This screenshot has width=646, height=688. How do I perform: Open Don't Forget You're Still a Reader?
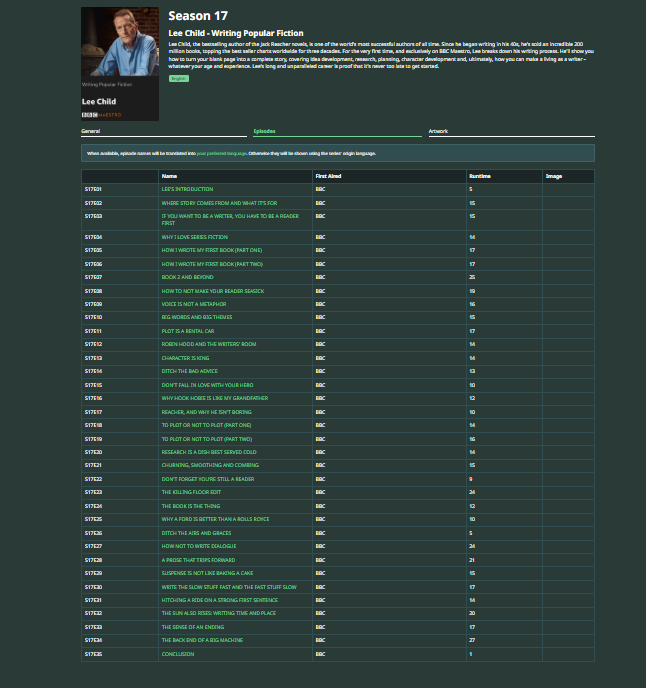click(208, 479)
